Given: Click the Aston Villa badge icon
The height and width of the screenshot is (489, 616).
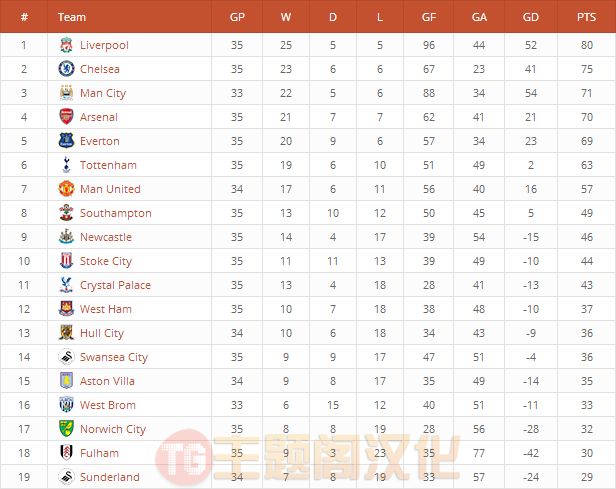Looking at the screenshot, I should tap(66, 381).
